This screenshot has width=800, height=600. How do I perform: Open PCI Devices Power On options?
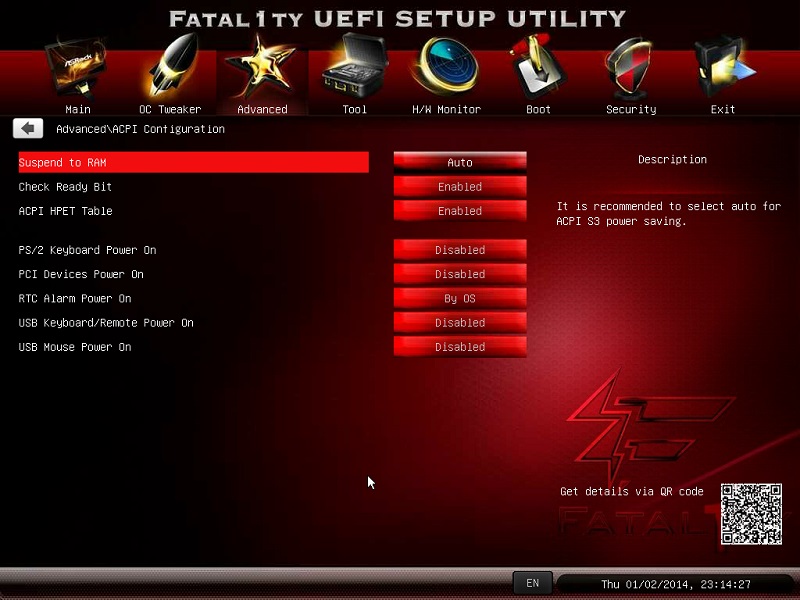[x=460, y=274]
